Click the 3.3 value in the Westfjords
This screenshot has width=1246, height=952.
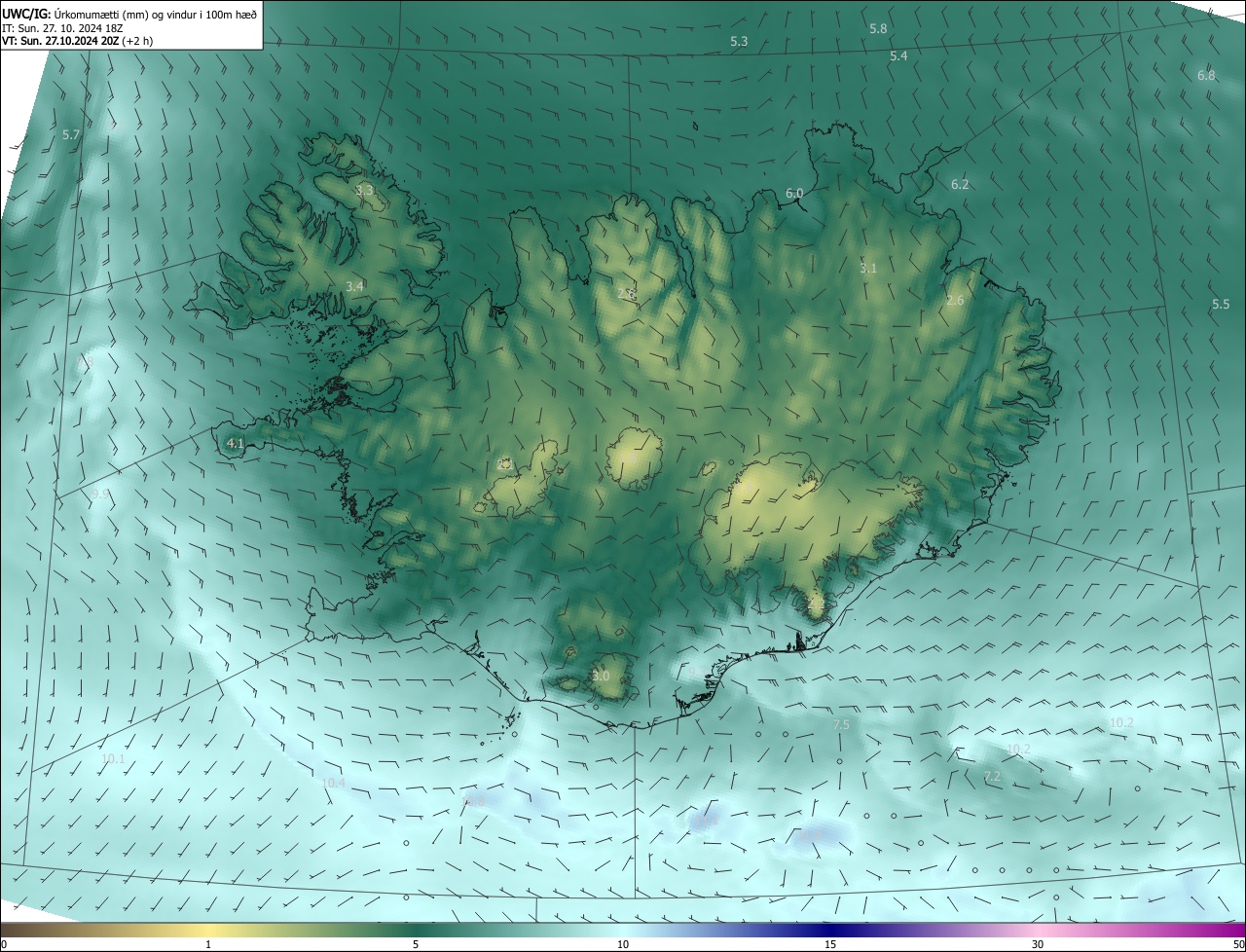[364, 191]
